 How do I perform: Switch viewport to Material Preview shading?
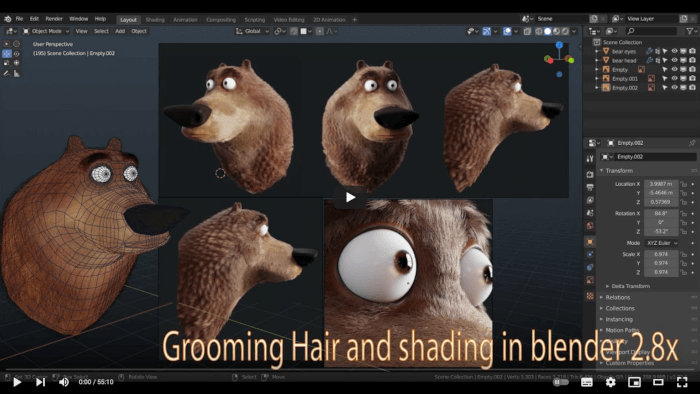click(x=557, y=31)
